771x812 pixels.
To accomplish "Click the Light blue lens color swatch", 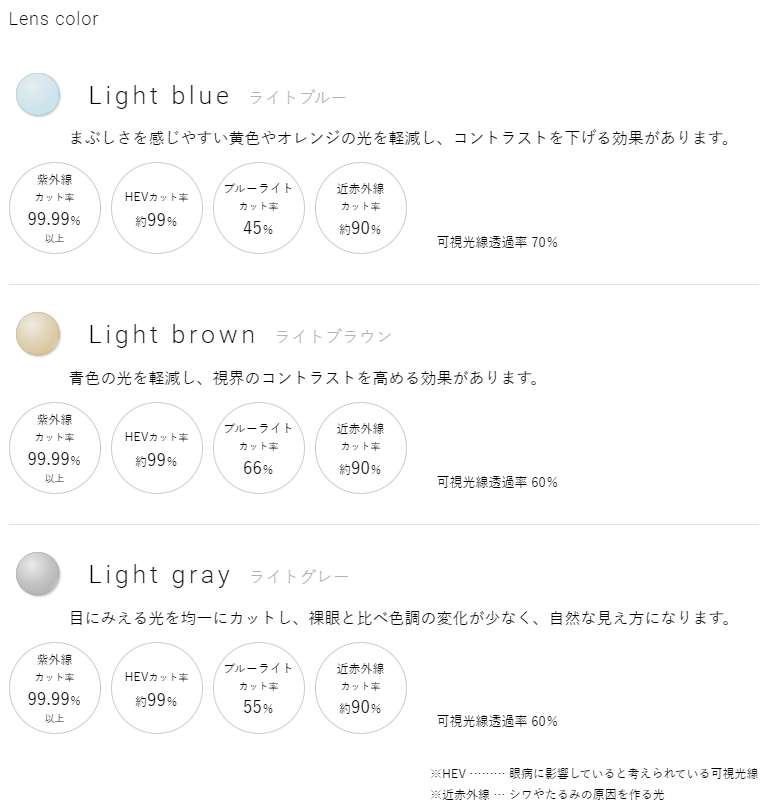I will (x=38, y=95).
